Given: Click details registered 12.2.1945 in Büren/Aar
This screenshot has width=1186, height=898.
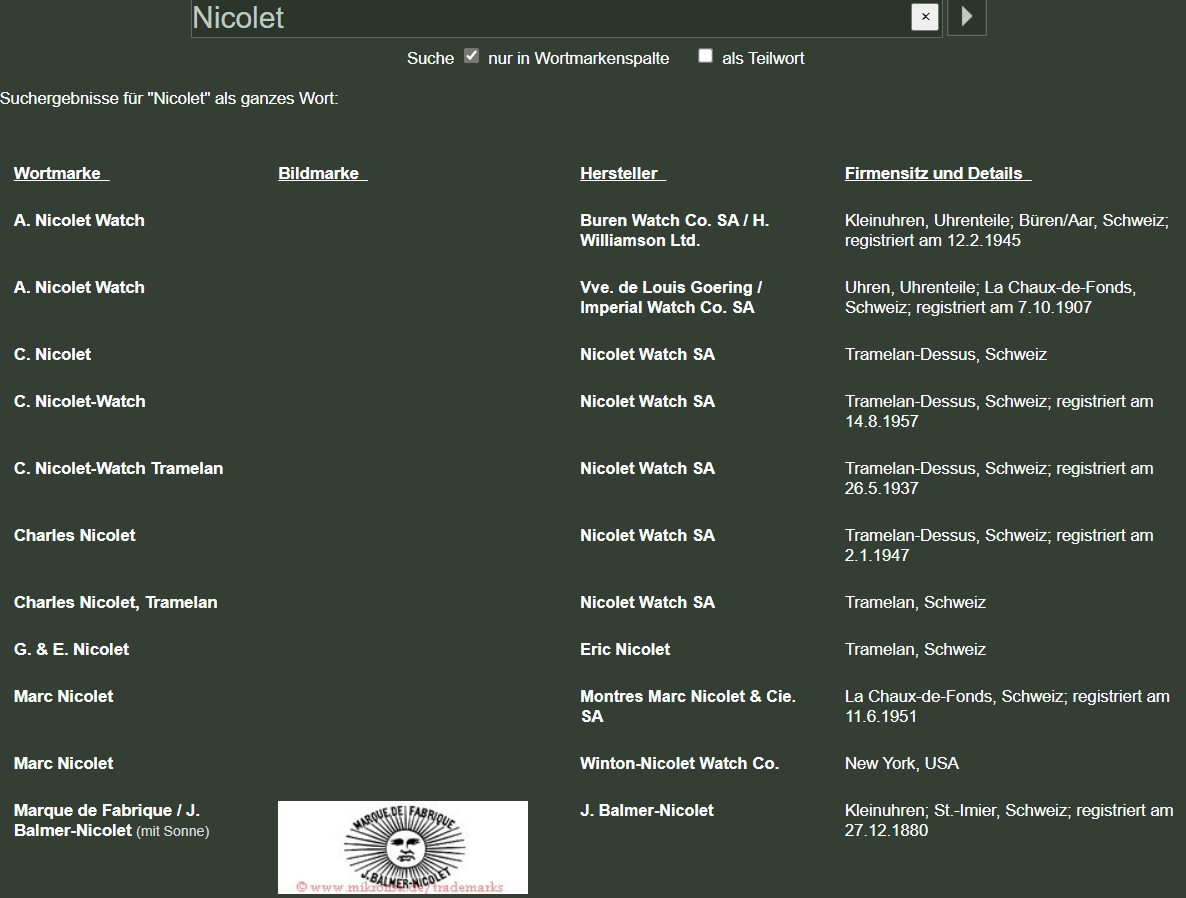Looking at the screenshot, I should 1007,230.
